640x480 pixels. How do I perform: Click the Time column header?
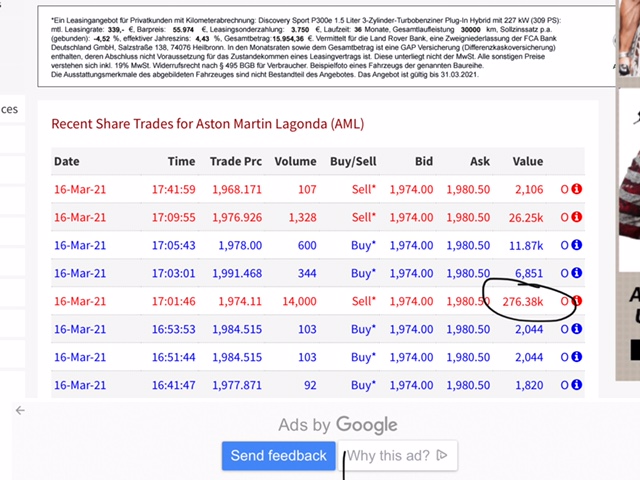point(182,161)
